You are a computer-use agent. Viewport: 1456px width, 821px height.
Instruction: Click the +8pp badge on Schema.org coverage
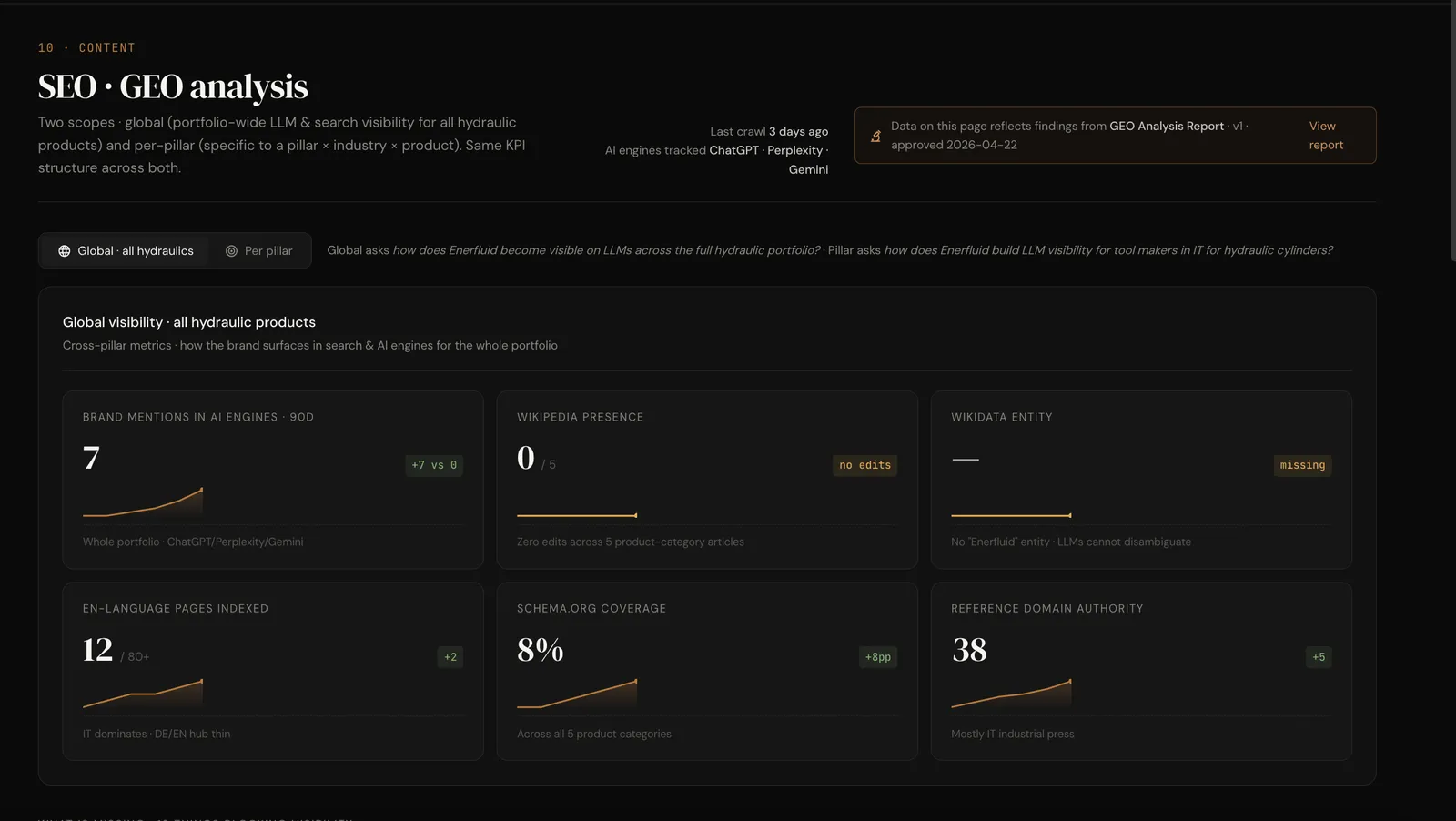click(878, 657)
